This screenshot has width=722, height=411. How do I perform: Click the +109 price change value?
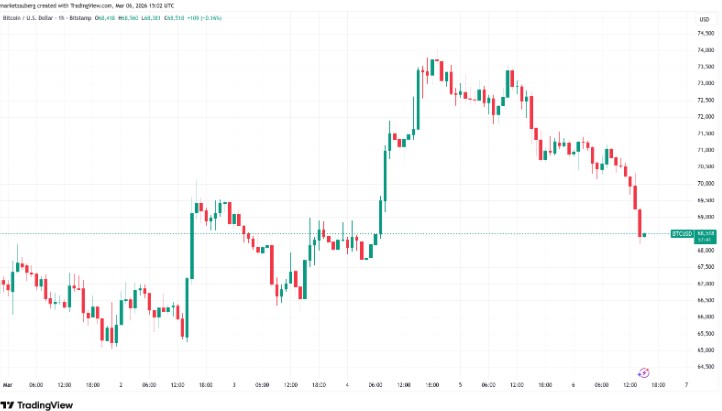[194, 18]
